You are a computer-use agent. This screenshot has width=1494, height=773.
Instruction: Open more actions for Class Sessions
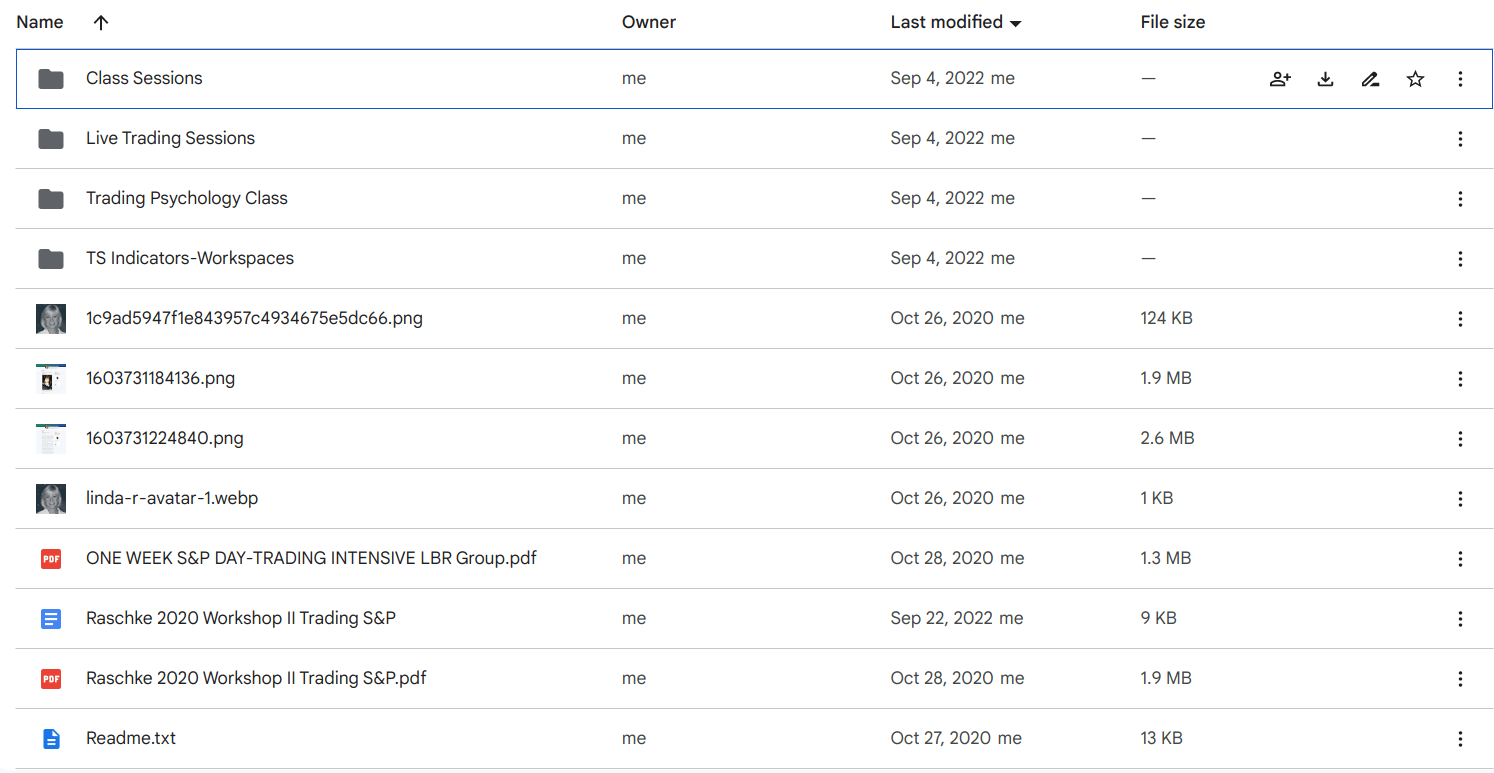point(1460,79)
